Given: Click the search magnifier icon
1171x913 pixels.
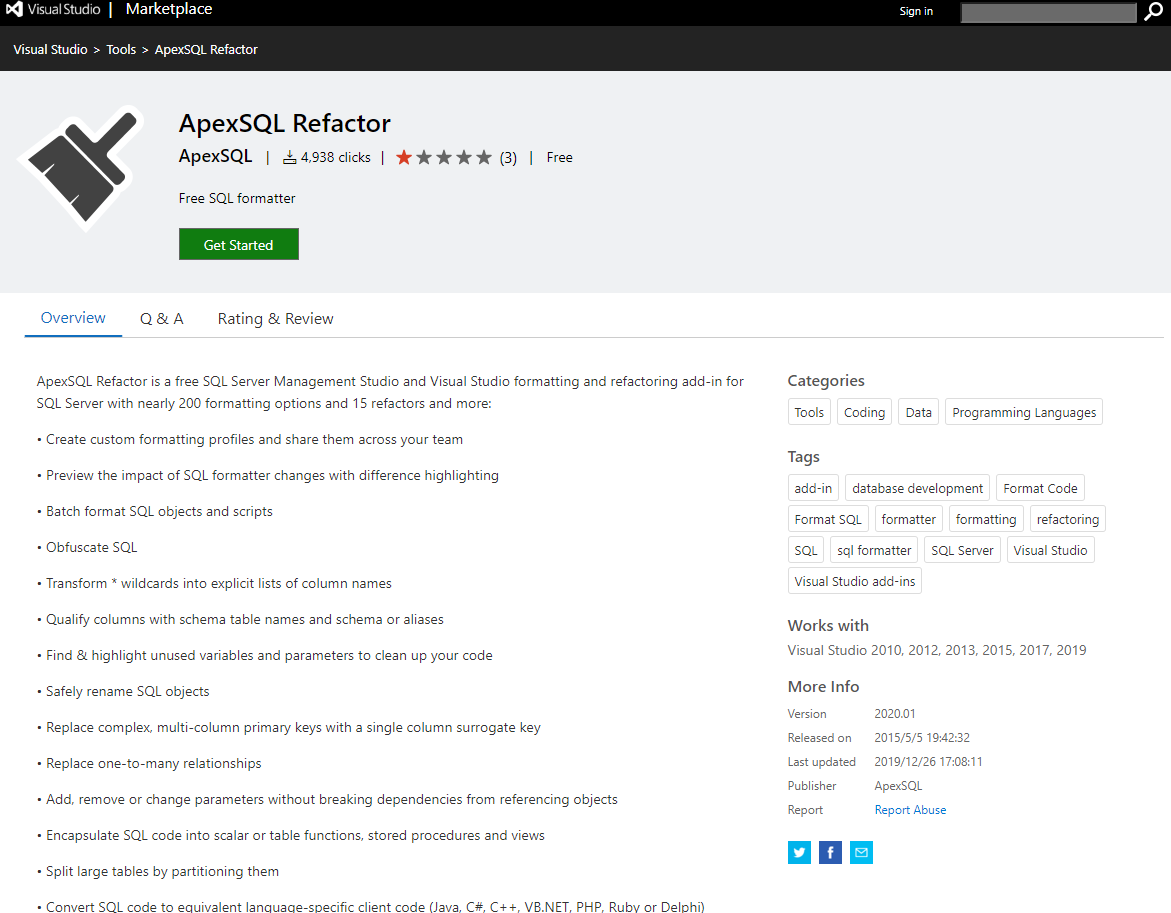Looking at the screenshot, I should 1154,13.
